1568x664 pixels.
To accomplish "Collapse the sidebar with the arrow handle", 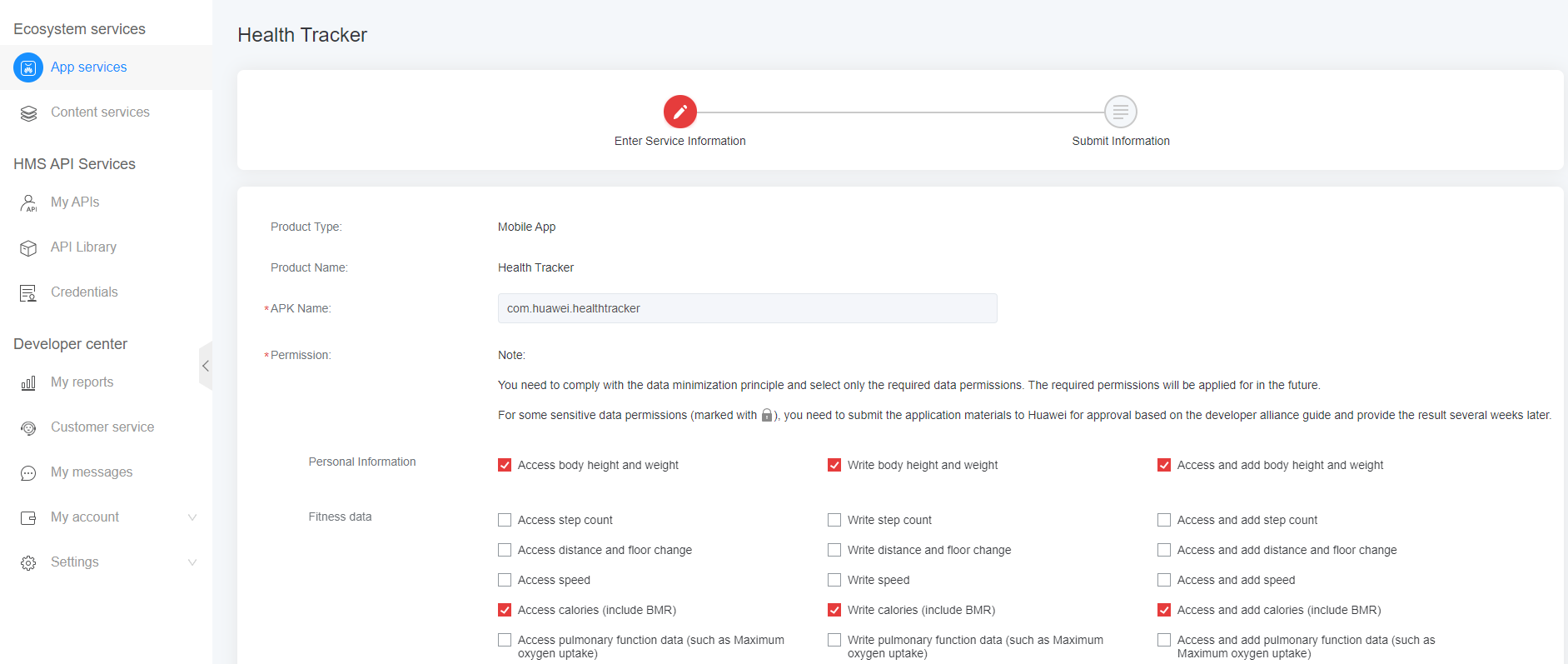I will [206, 366].
